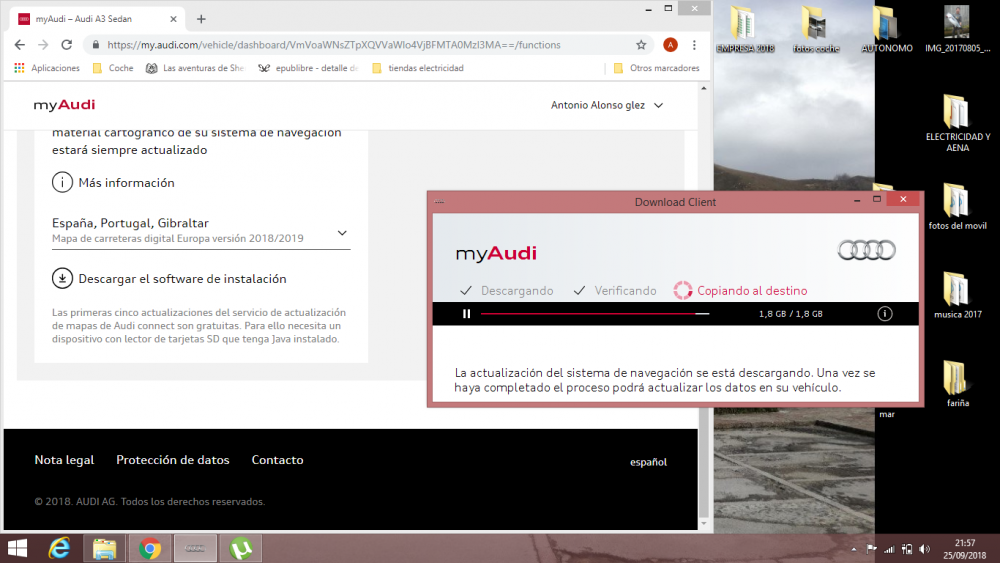Image resolution: width=1000 pixels, height=563 pixels.
Task: Open the volume icon in system tray
Action: tap(925, 549)
